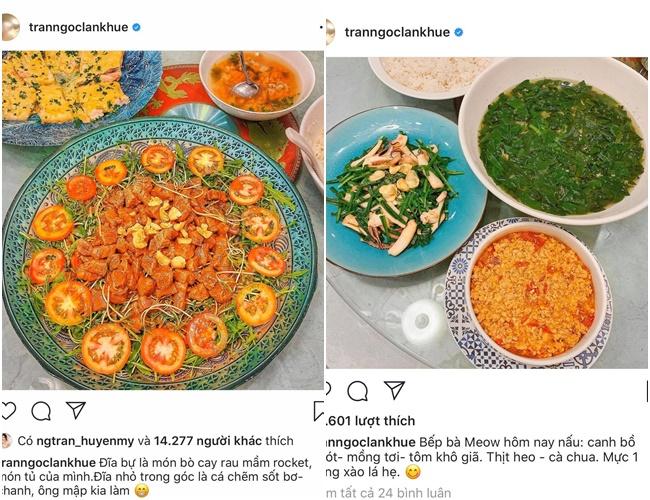The image size is (650, 500).
Task: Open comments on the left beef dish post
Action: (41, 411)
